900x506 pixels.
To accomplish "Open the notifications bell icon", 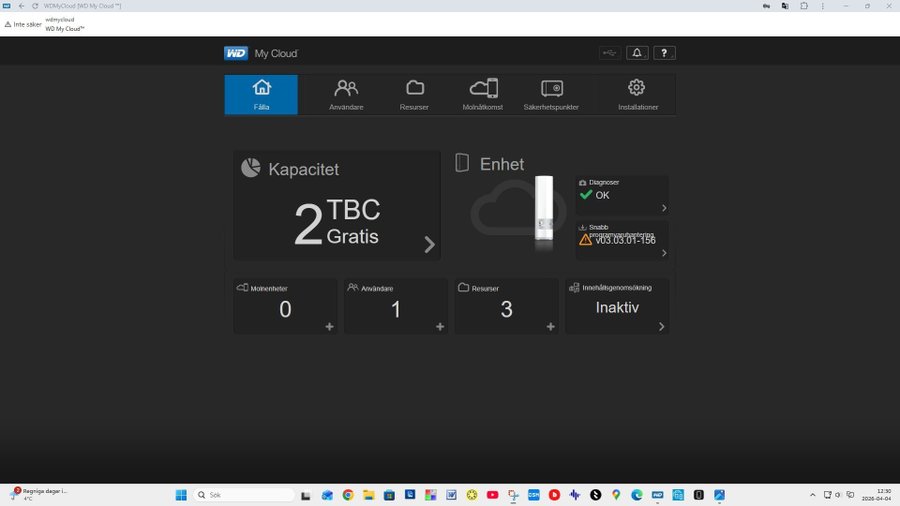I will [637, 53].
